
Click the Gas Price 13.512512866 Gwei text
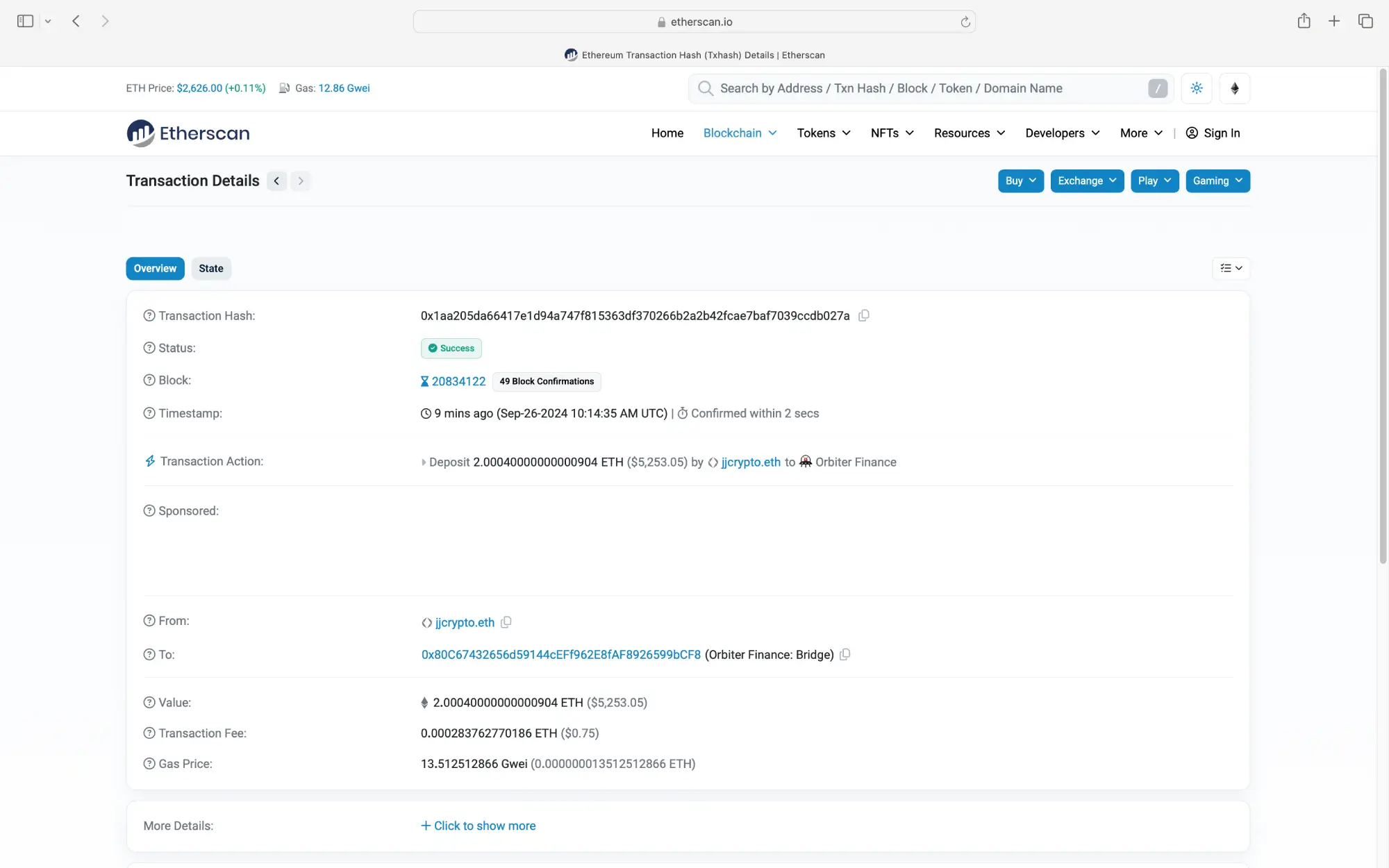click(x=474, y=763)
